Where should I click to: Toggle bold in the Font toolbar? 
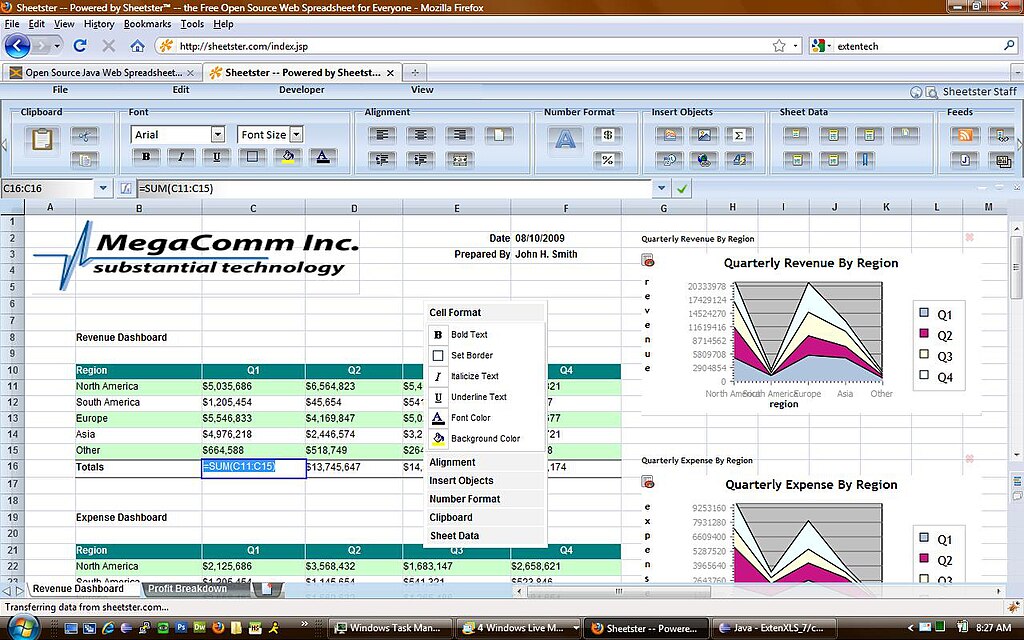click(146, 157)
